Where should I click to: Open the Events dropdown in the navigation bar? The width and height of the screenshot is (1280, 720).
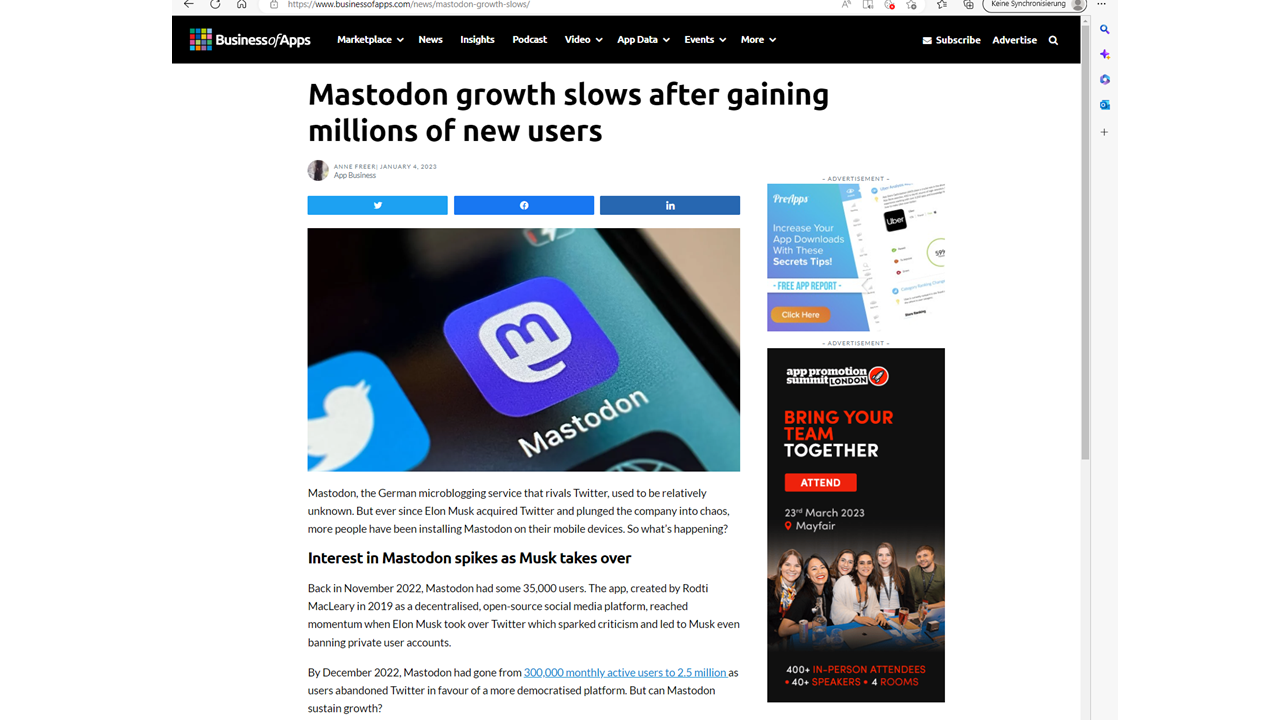pyautogui.click(x=705, y=40)
